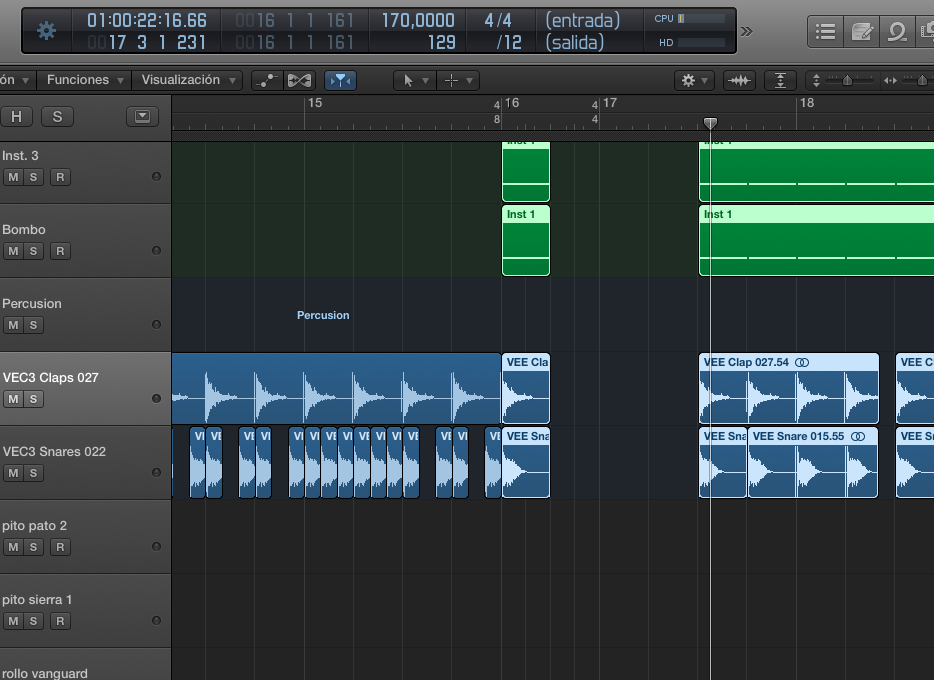Screen dimensions: 934x680
Task: Select the short Inst 1 region on Bombo
Action: (526, 241)
